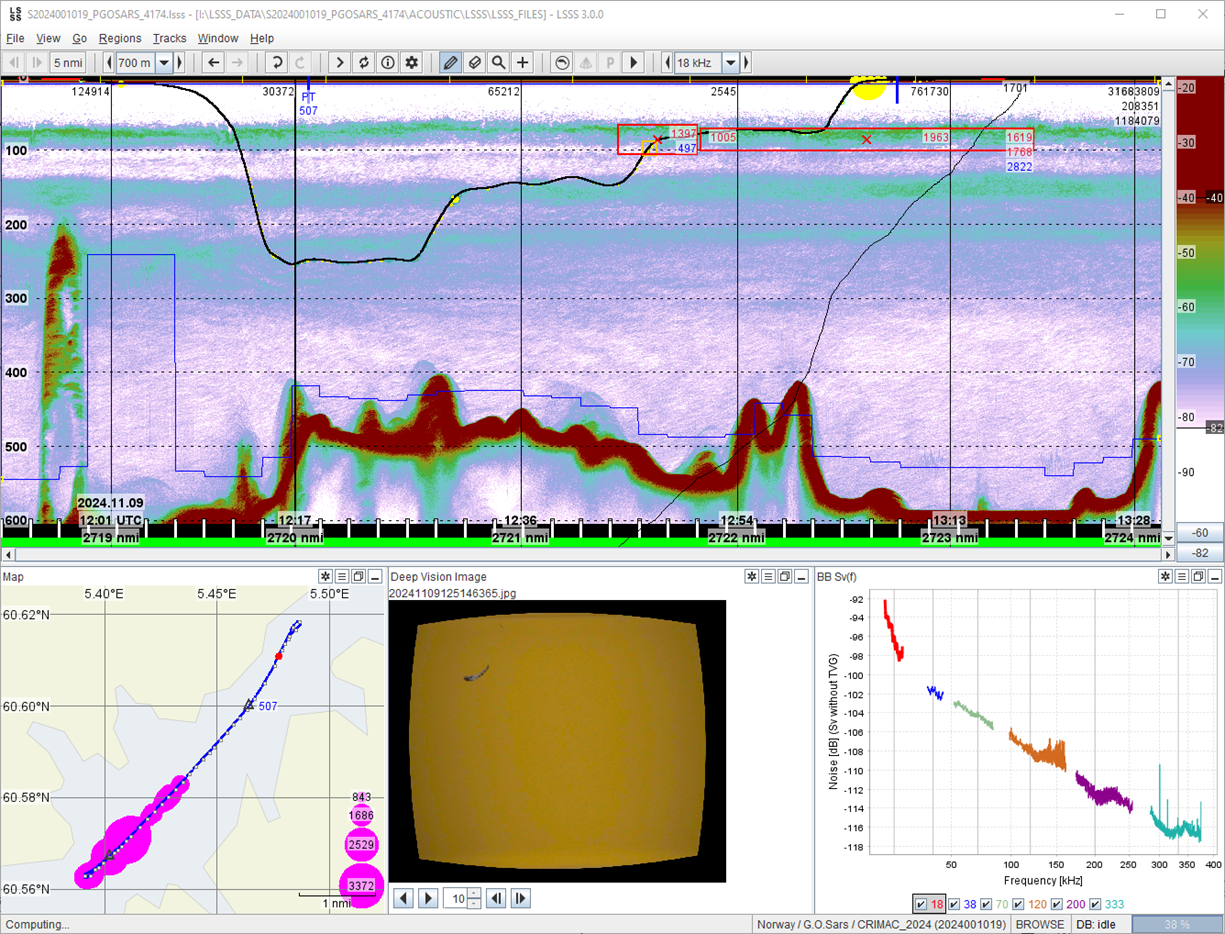Viewport: 1225px width, 934px height.
Task: Click the 5 nmi toolbar button
Action: click(x=68, y=62)
